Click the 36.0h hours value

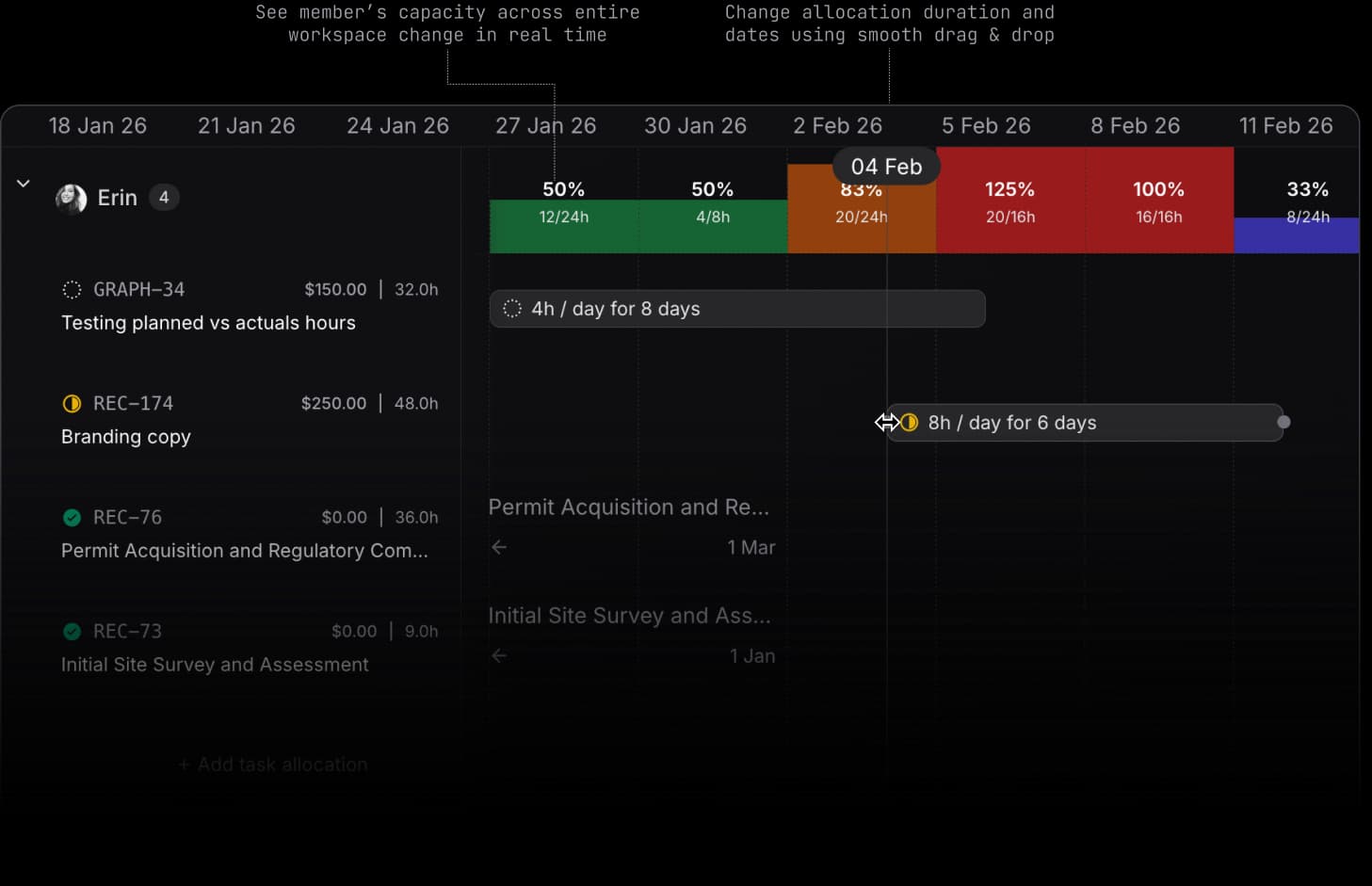(416, 518)
